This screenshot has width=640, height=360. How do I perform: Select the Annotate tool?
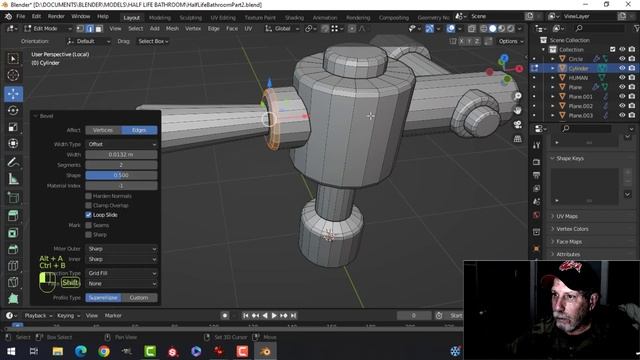coord(13,162)
